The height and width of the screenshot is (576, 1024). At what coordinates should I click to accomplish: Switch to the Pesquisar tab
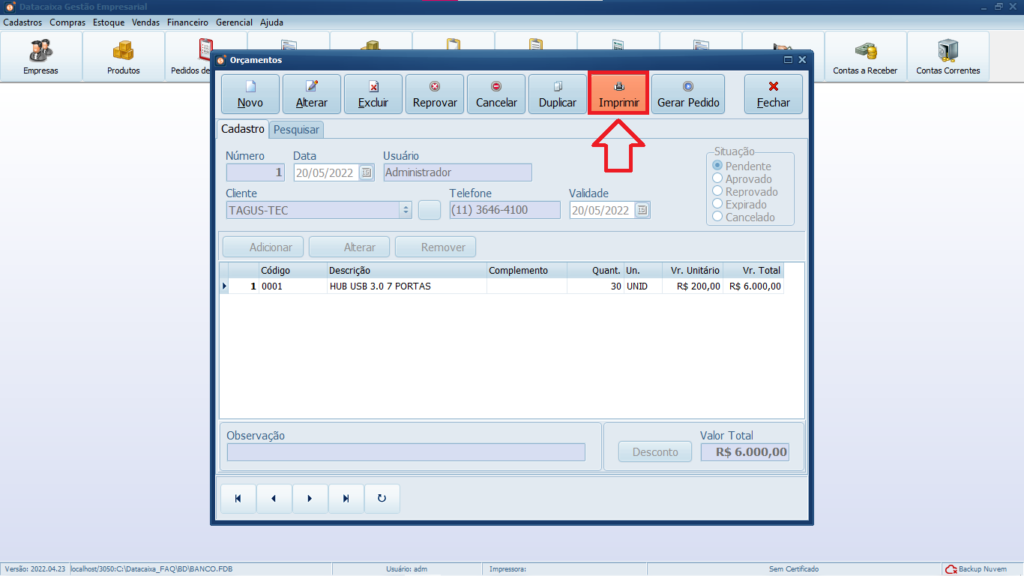(x=296, y=129)
